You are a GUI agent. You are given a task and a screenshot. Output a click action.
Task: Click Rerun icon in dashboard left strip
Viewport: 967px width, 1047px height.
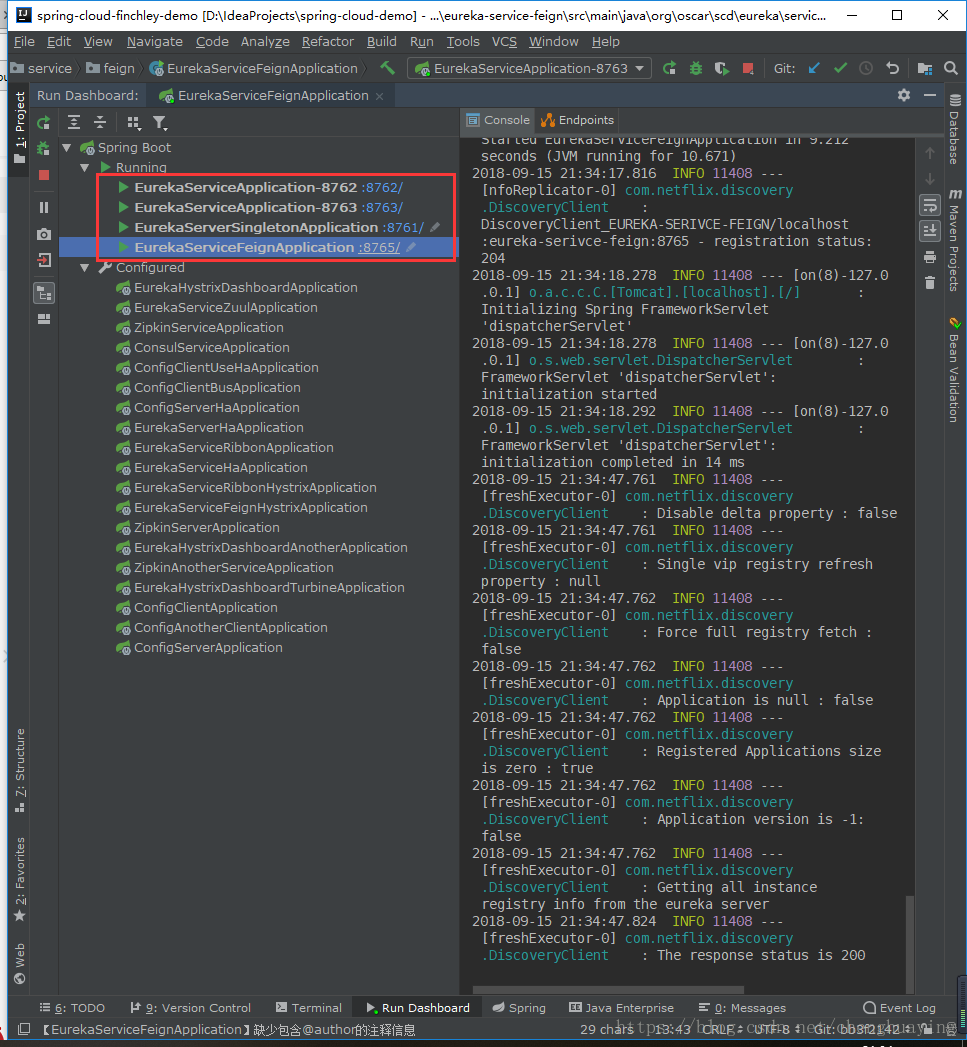point(44,123)
